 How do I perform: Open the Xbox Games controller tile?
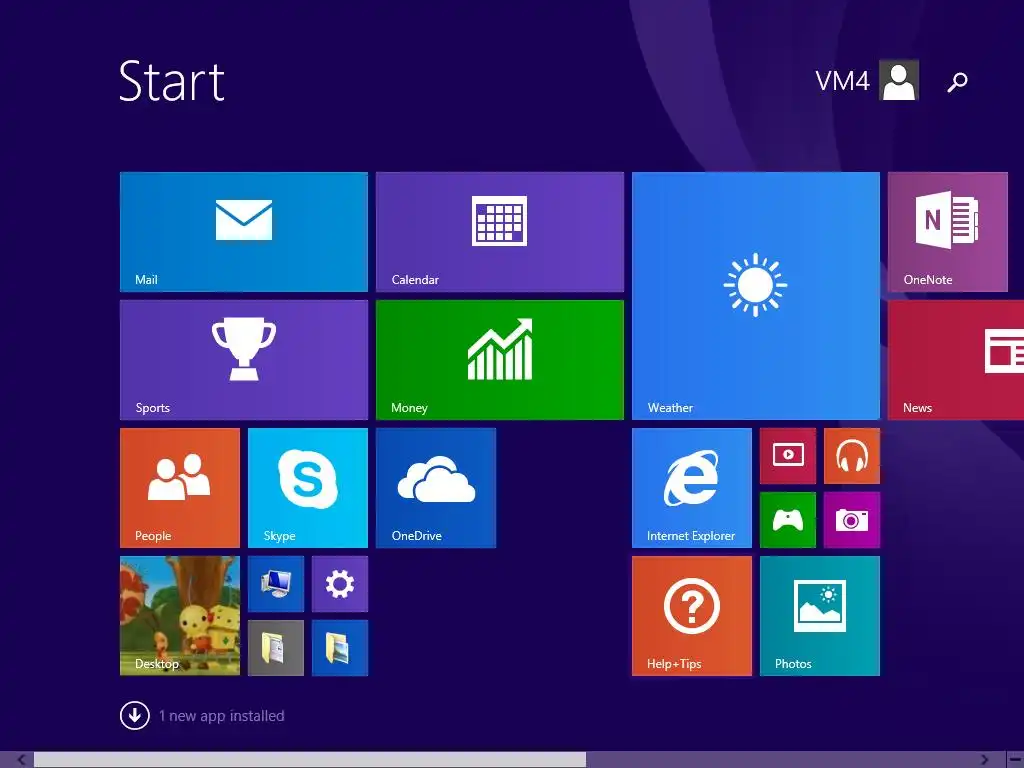[x=788, y=520]
